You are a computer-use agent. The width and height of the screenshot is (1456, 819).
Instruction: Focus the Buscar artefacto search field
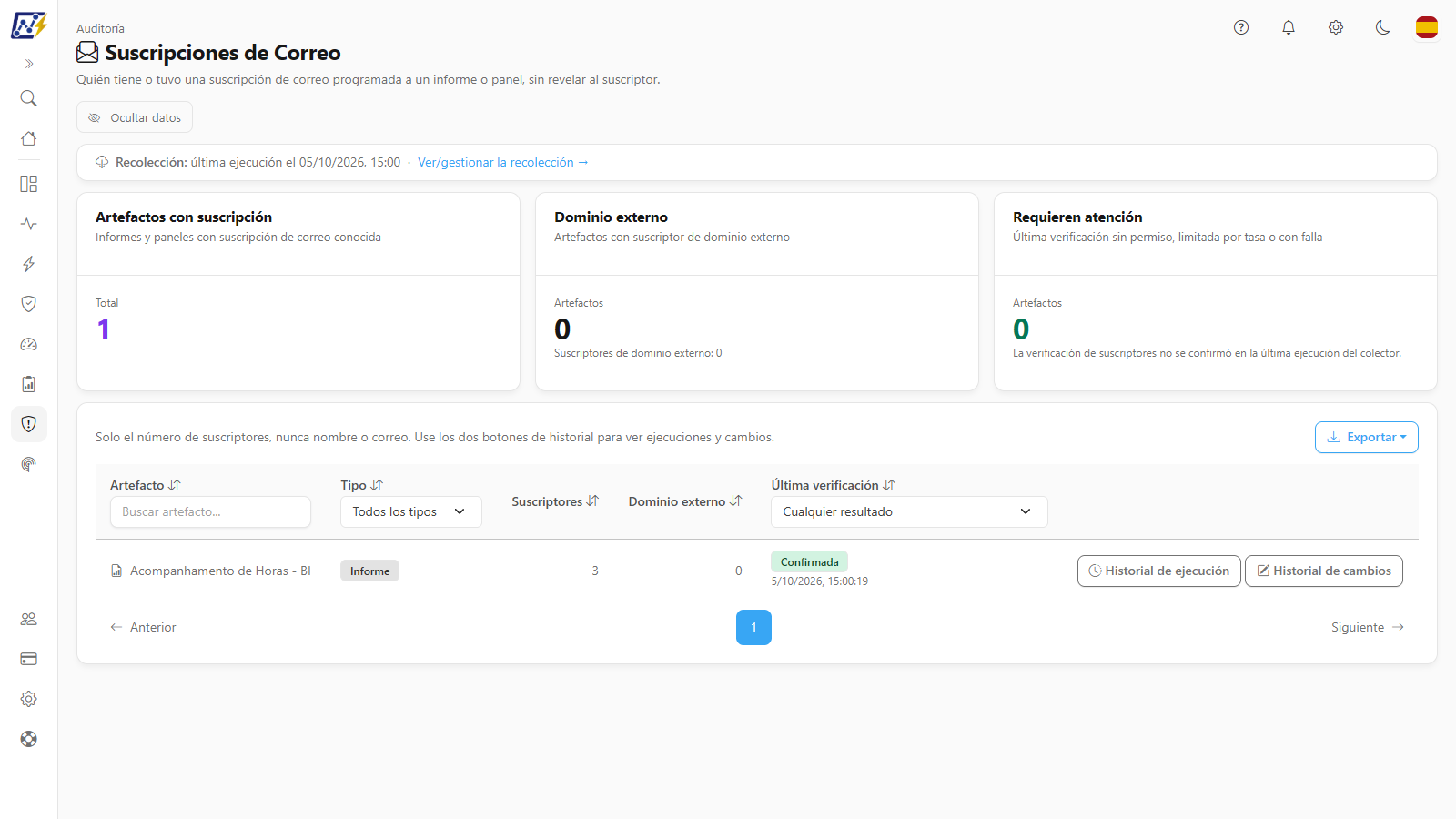pyautogui.click(x=211, y=511)
